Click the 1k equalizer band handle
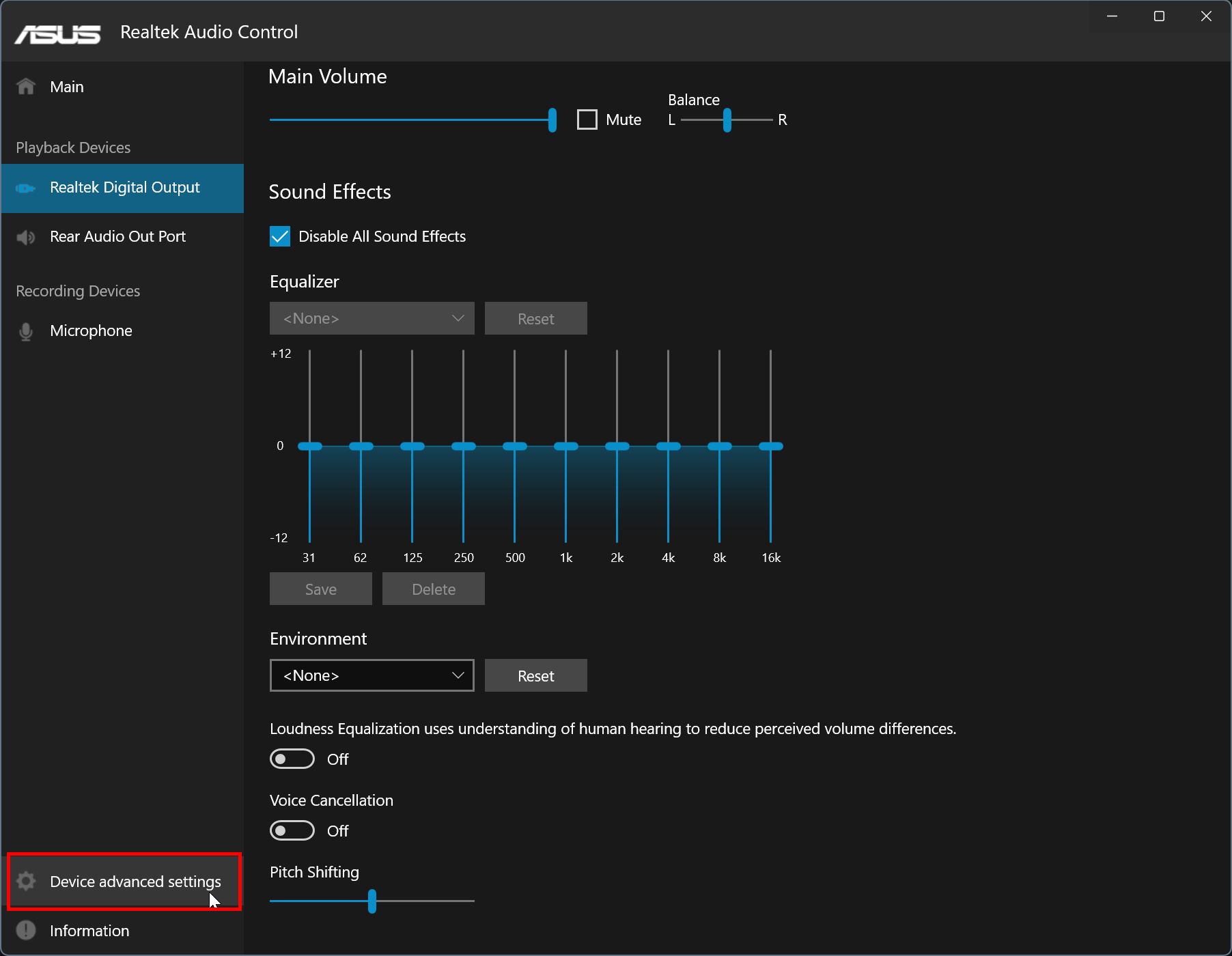This screenshot has height=956, width=1232. [x=566, y=446]
